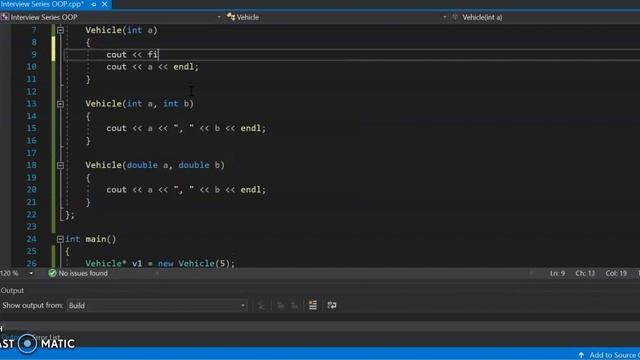Click on the code line 'cout << fi'
Image resolution: width=640 pixels, height=360 pixels.
click(x=132, y=55)
